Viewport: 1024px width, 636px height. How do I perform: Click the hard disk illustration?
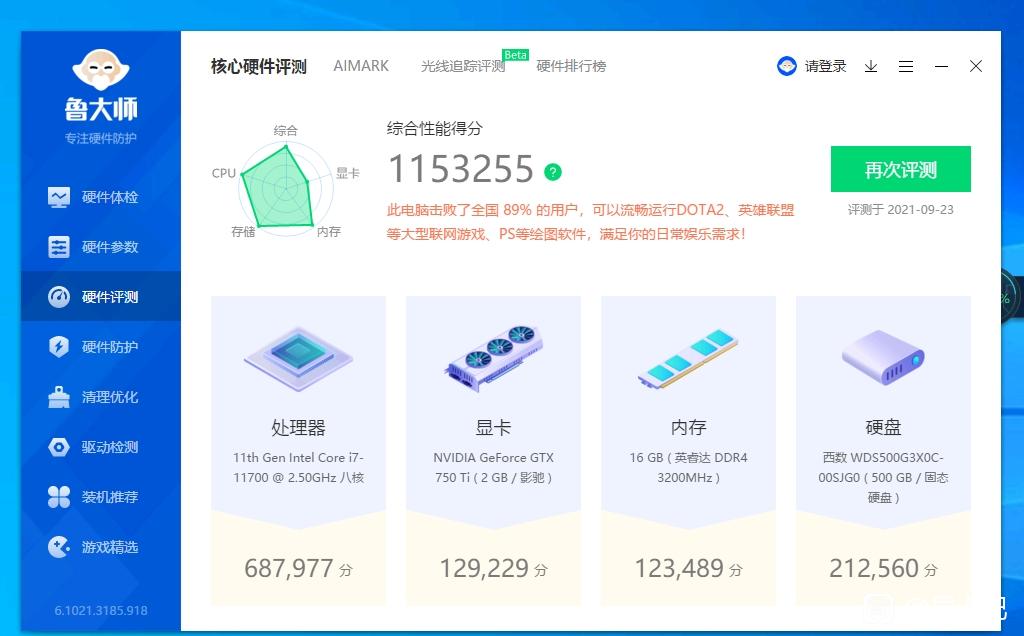tap(883, 357)
